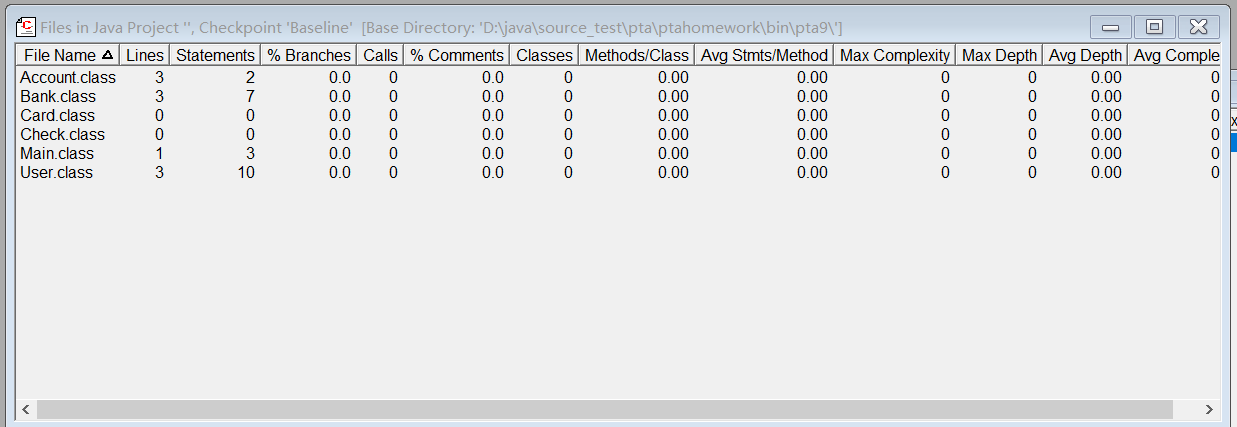Maximize the Files in Java Project window
The height and width of the screenshot is (427, 1237).
point(1154,27)
